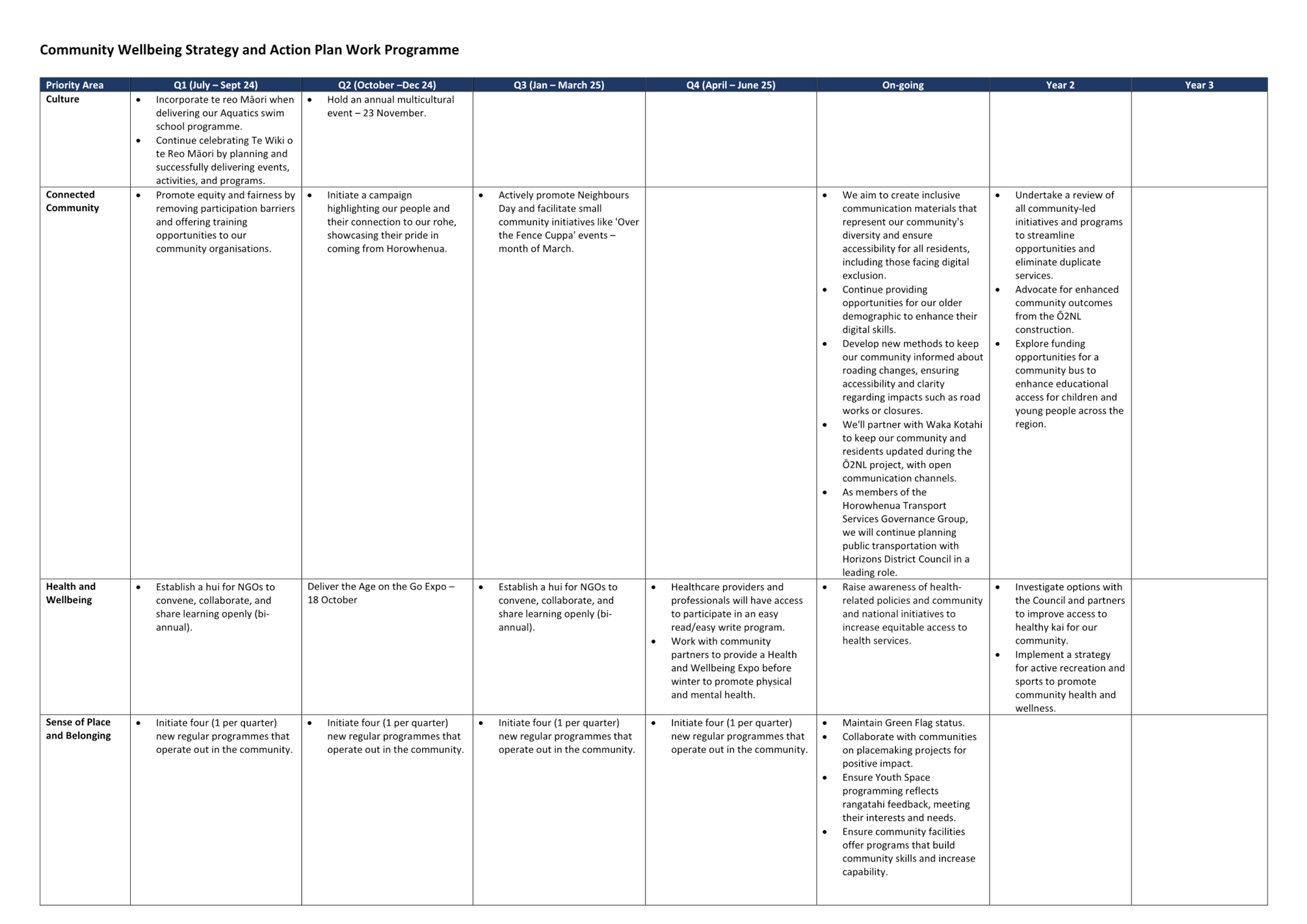This screenshot has height=924, width=1307.
Task: Select the 'Q2 (October –Dec 24)' header
Action: (x=387, y=85)
